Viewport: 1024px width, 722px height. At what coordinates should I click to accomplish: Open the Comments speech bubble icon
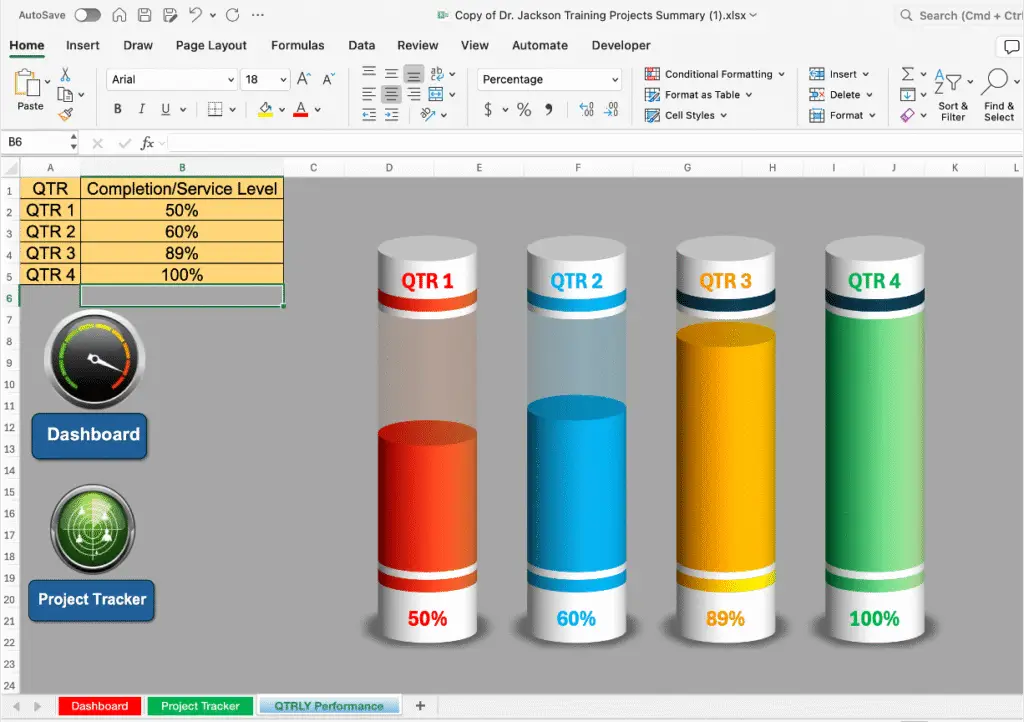(1011, 47)
